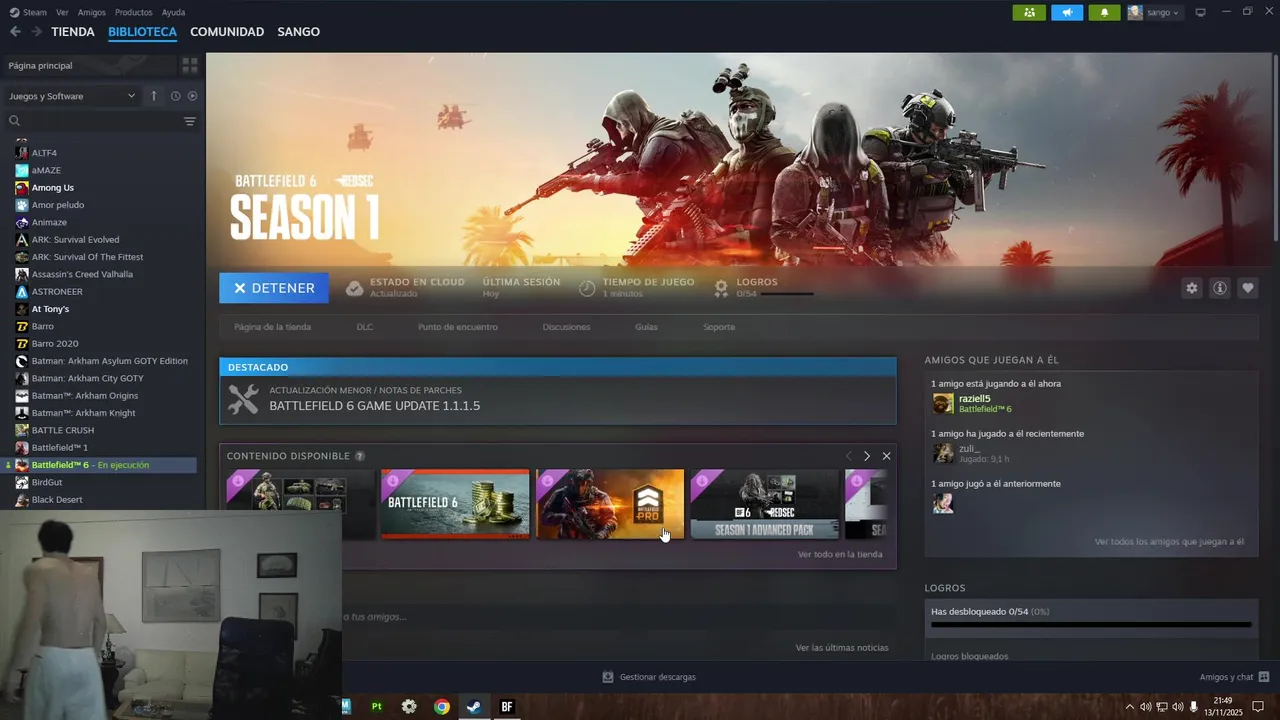Click the play ready-to-play filter icon
1280x720 pixels.
(192, 96)
